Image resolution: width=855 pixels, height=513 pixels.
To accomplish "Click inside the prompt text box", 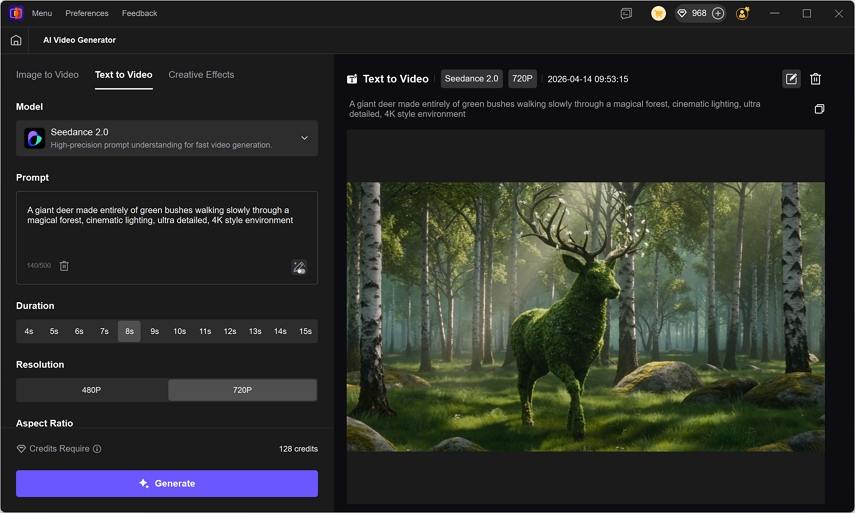I will click(166, 235).
